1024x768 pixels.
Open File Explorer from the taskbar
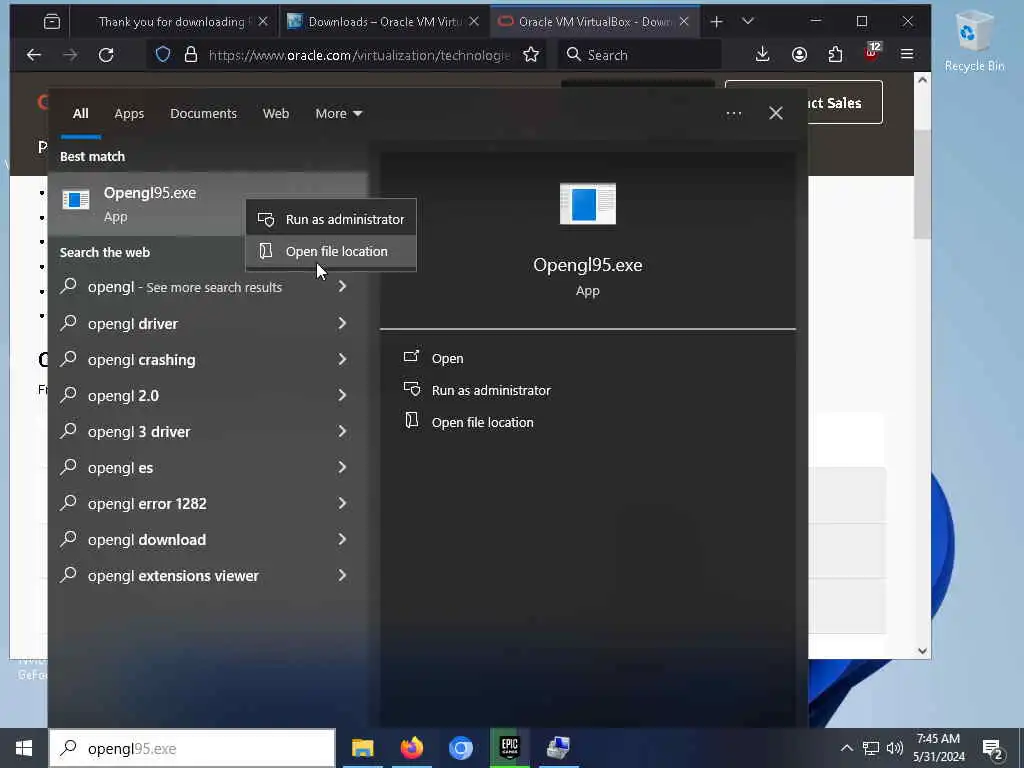pyautogui.click(x=362, y=748)
